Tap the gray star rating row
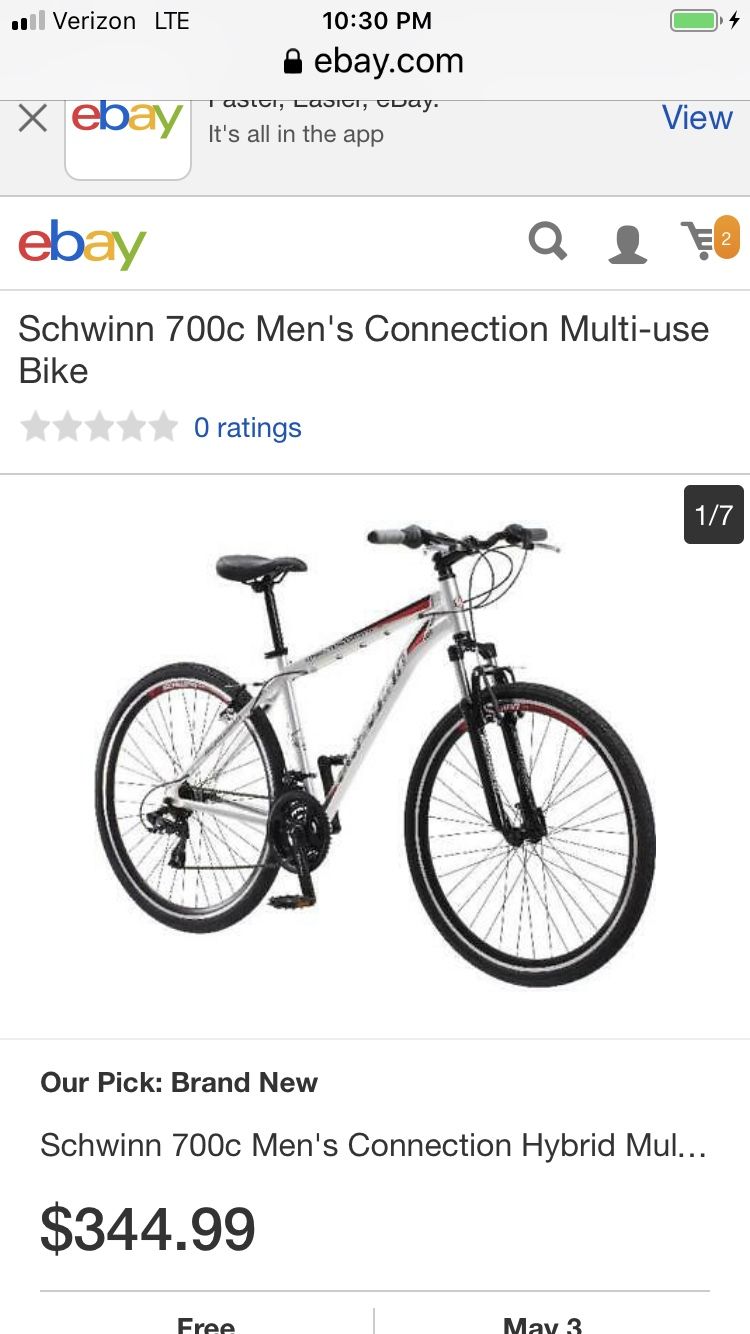The height and width of the screenshot is (1334, 750). (x=99, y=427)
